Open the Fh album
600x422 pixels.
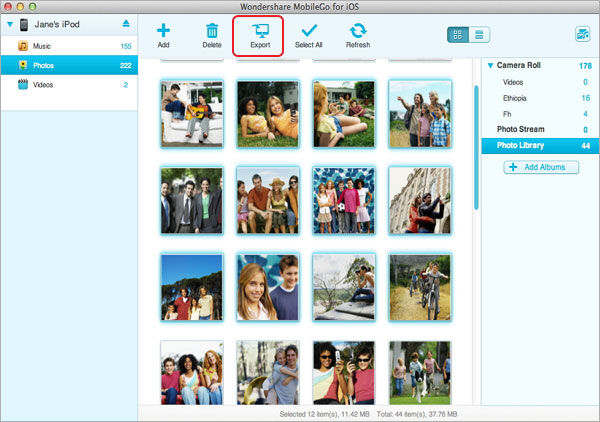[540, 114]
